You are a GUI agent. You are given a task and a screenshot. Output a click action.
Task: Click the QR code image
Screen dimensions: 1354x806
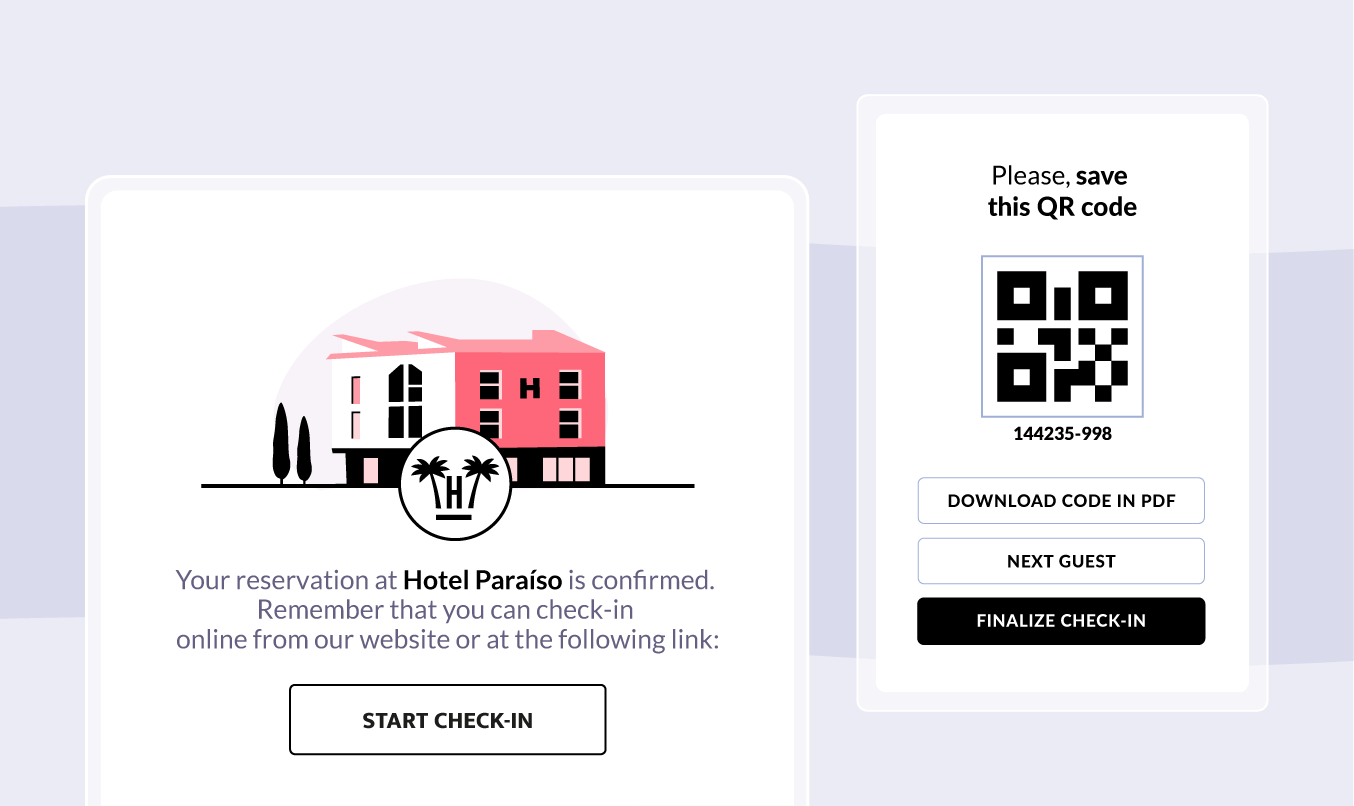coord(1062,336)
